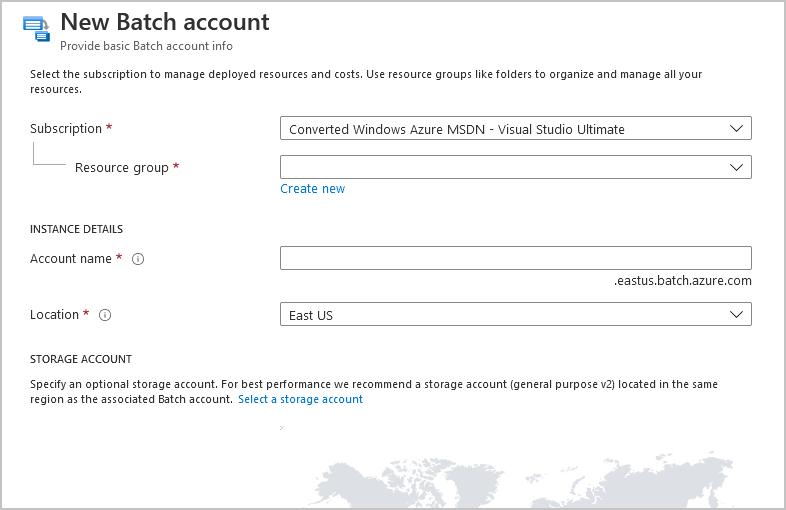Image resolution: width=786 pixels, height=510 pixels.
Task: Expand the Resource group dropdown
Action: point(516,167)
